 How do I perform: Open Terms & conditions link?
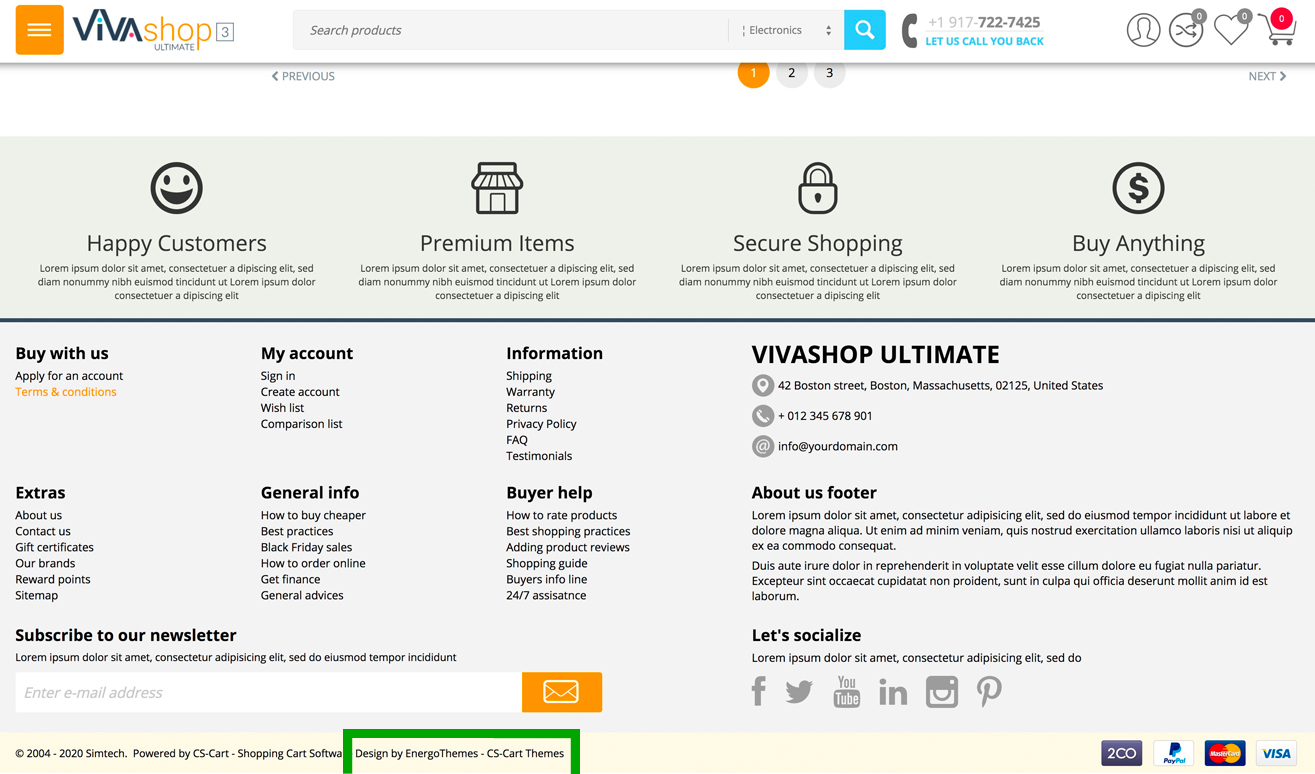tap(66, 392)
